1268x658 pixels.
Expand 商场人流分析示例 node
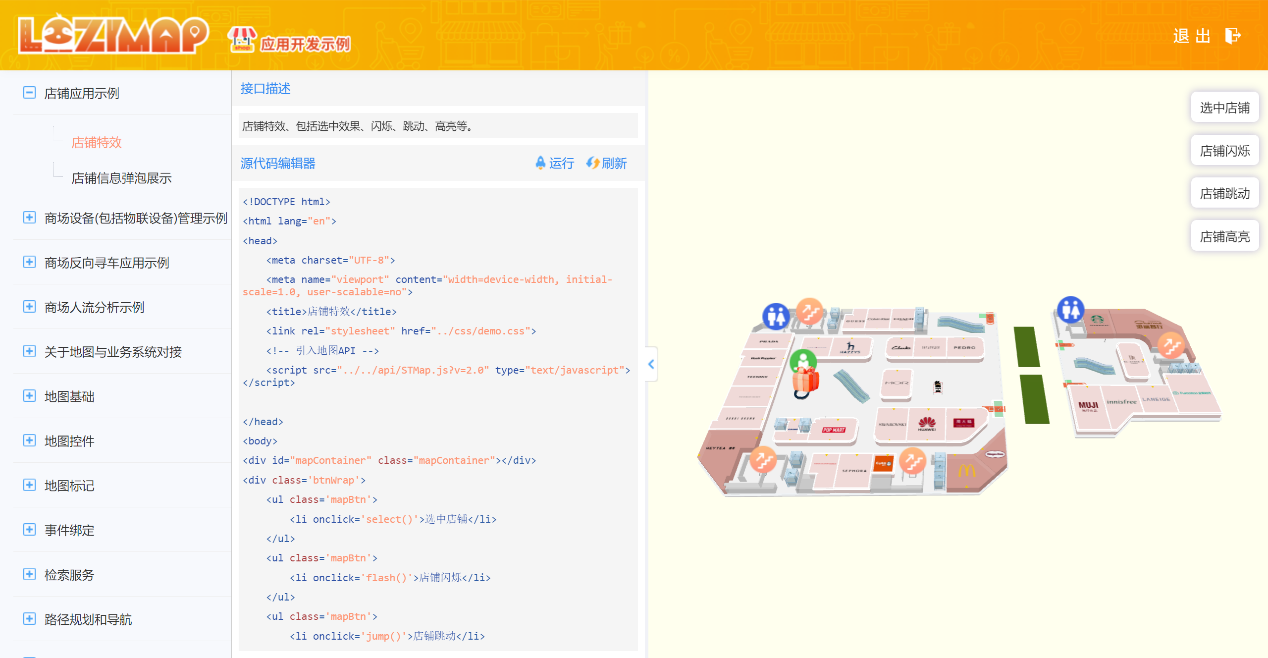[x=29, y=307]
